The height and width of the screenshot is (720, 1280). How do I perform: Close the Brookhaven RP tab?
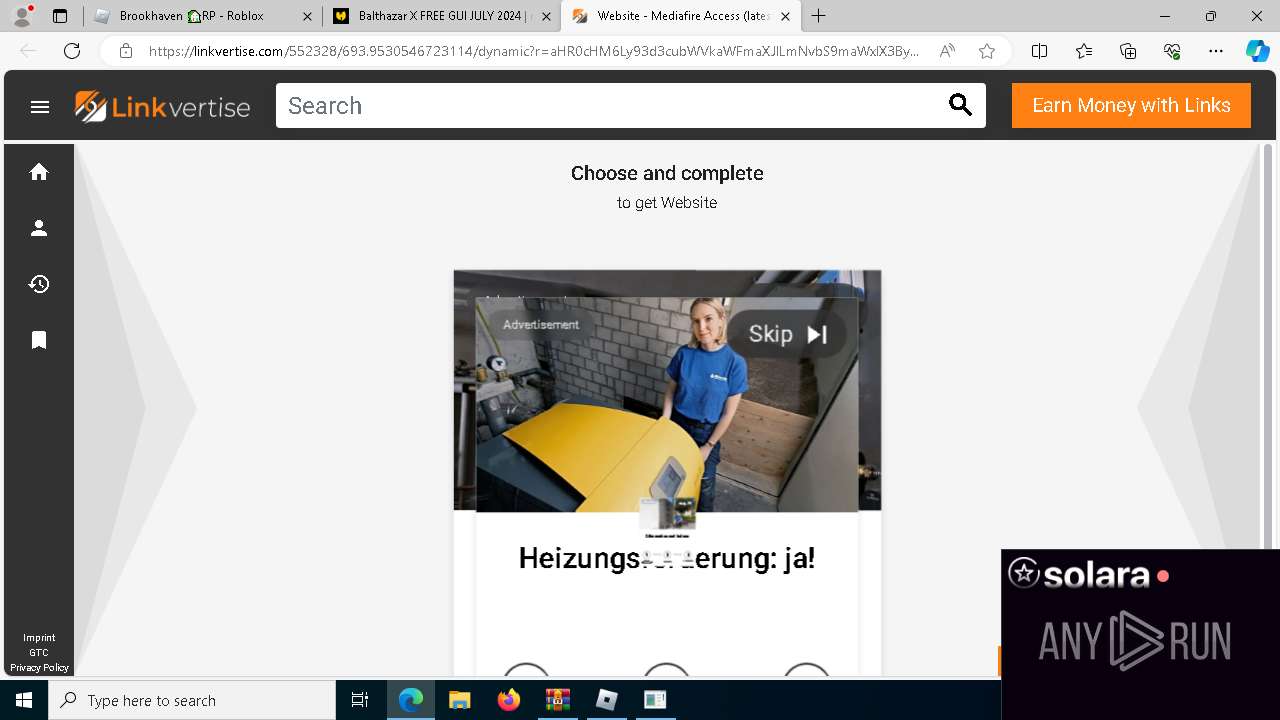pos(307,16)
